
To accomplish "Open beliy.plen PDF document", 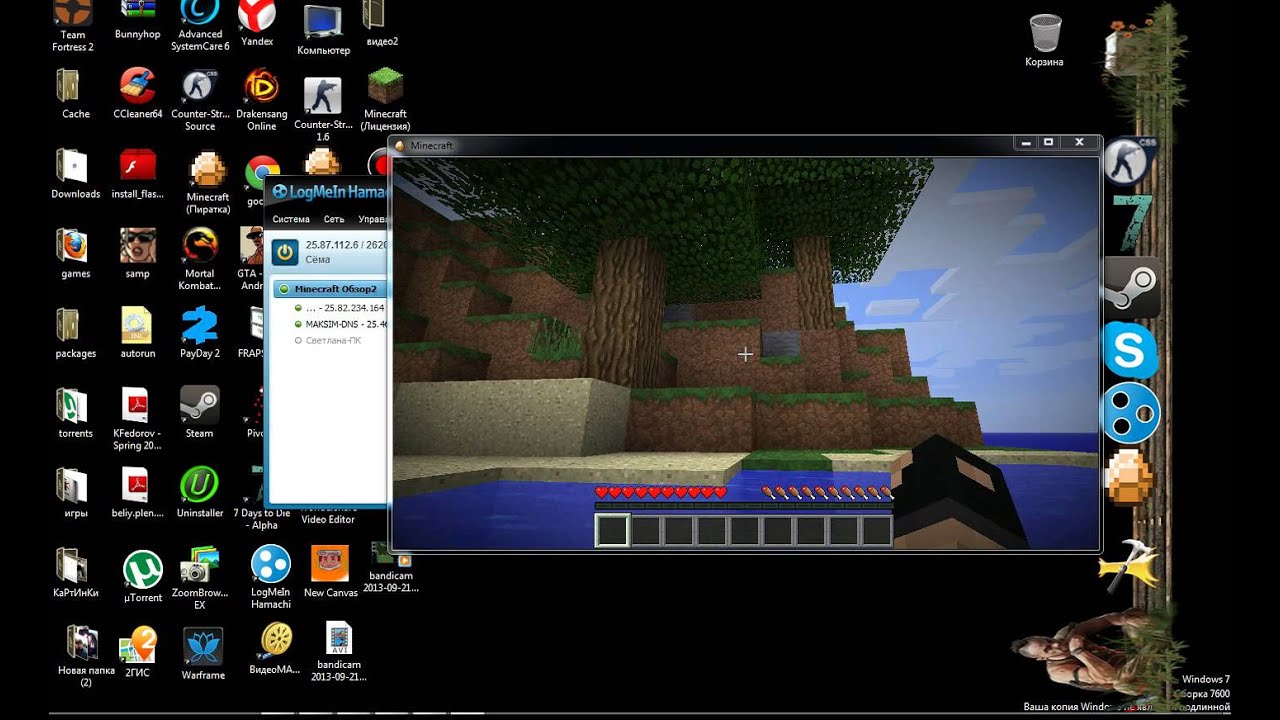I will point(138,494).
